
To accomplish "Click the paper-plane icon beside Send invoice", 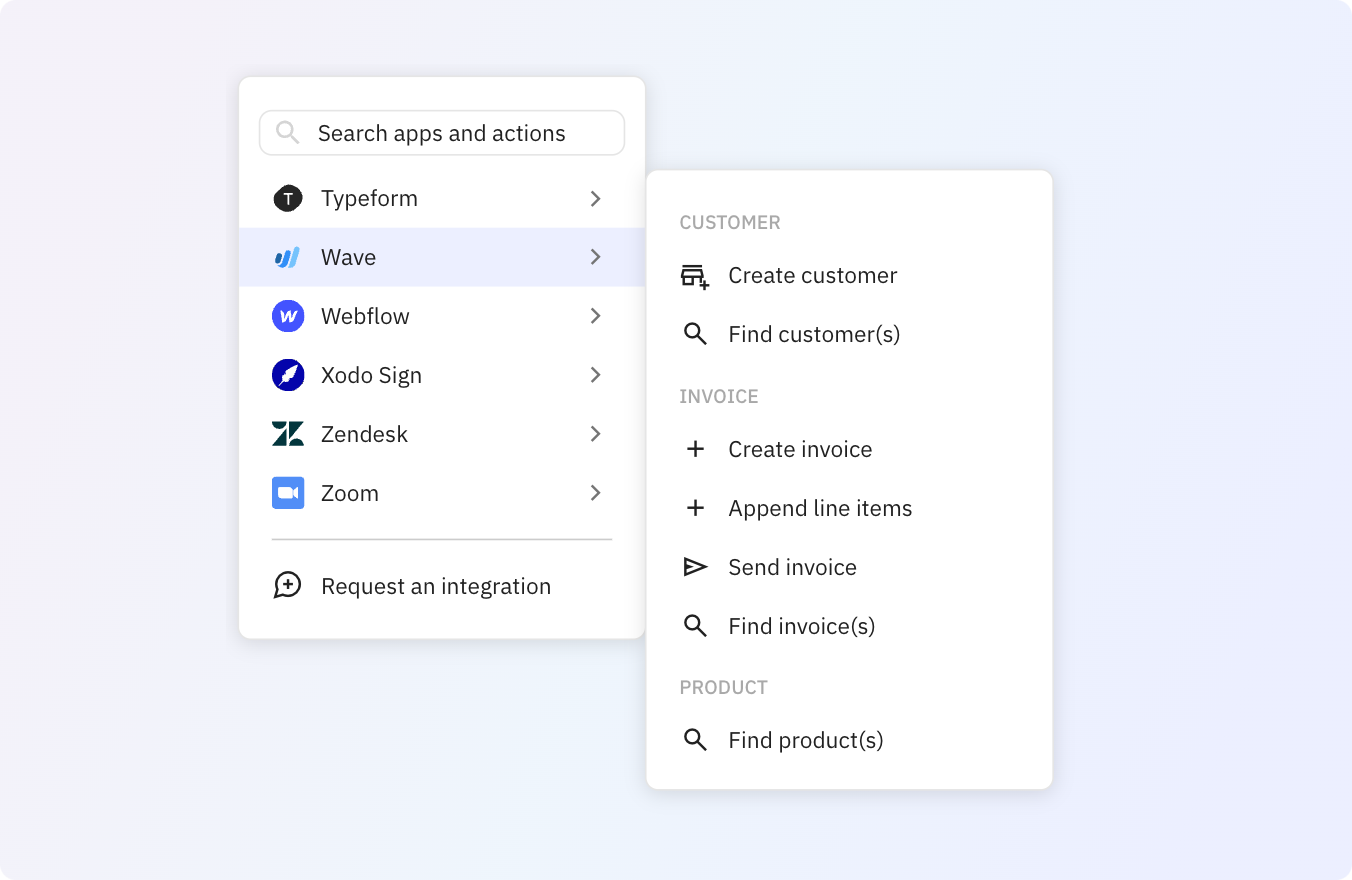I will tap(695, 567).
